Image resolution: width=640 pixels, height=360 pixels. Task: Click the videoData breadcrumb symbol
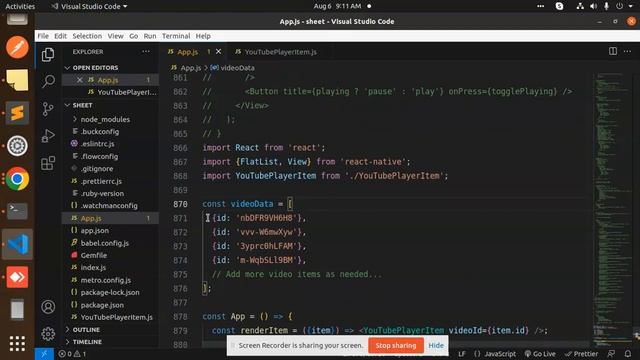(x=233, y=68)
